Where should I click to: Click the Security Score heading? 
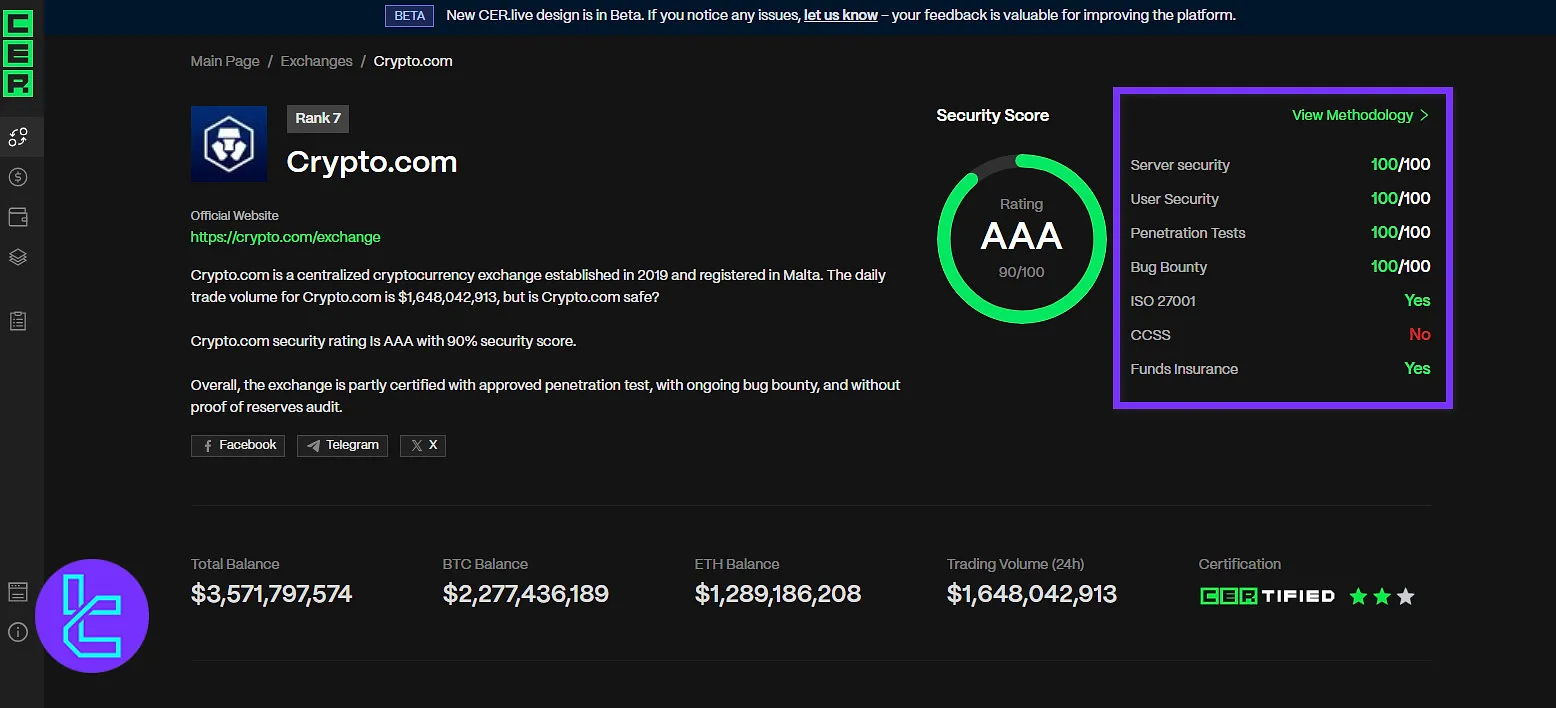coord(992,115)
